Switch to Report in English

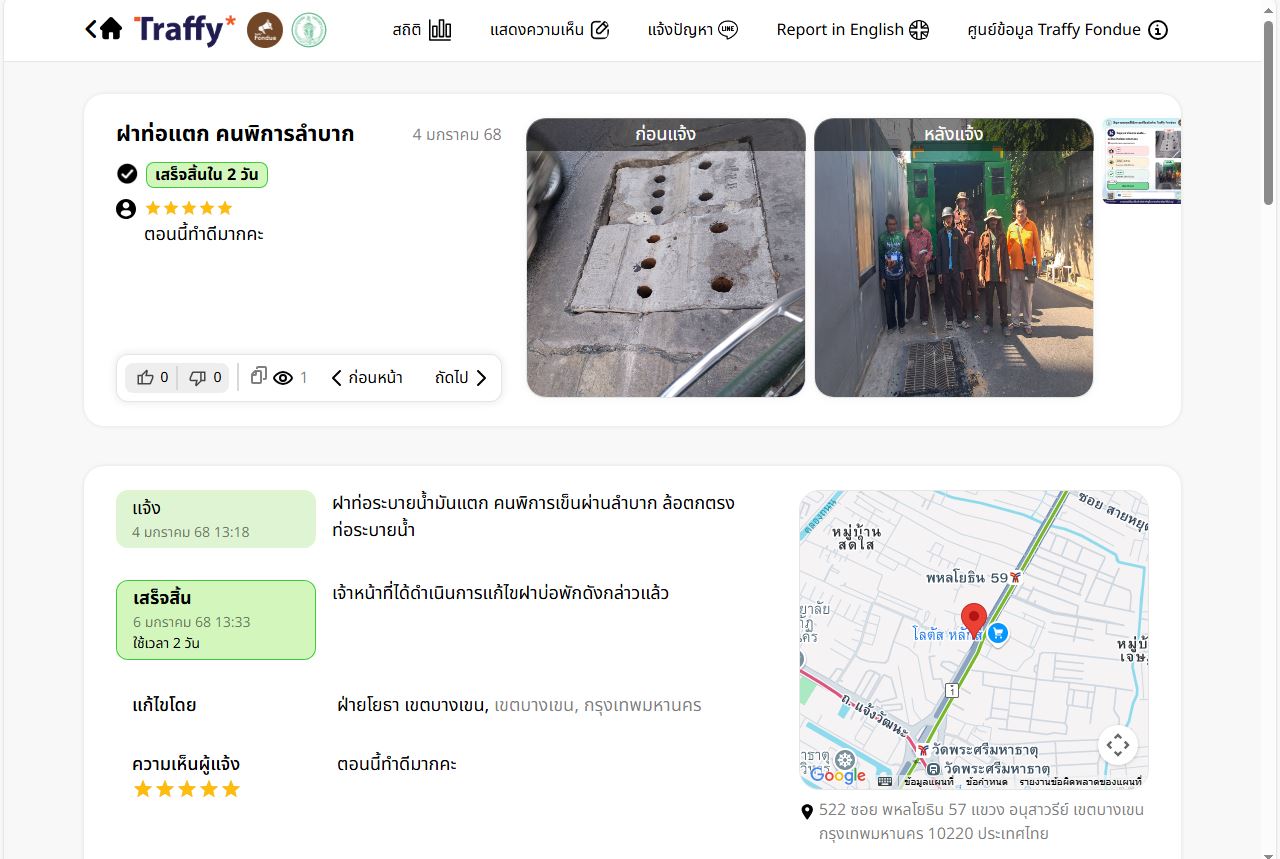pyautogui.click(x=852, y=30)
